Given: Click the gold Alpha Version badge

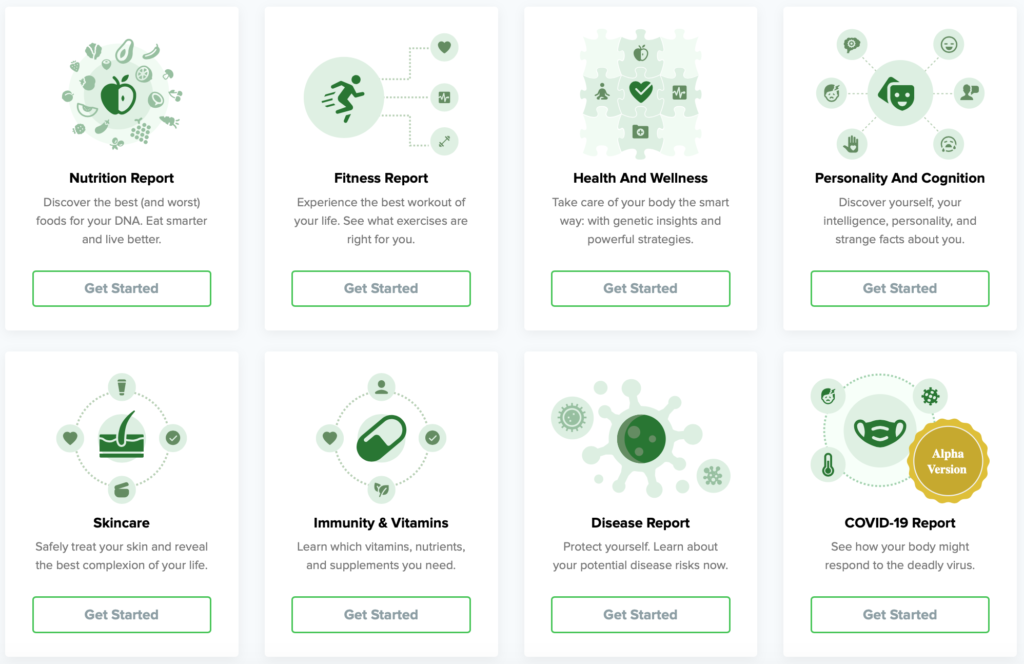Looking at the screenshot, I should (x=948, y=459).
